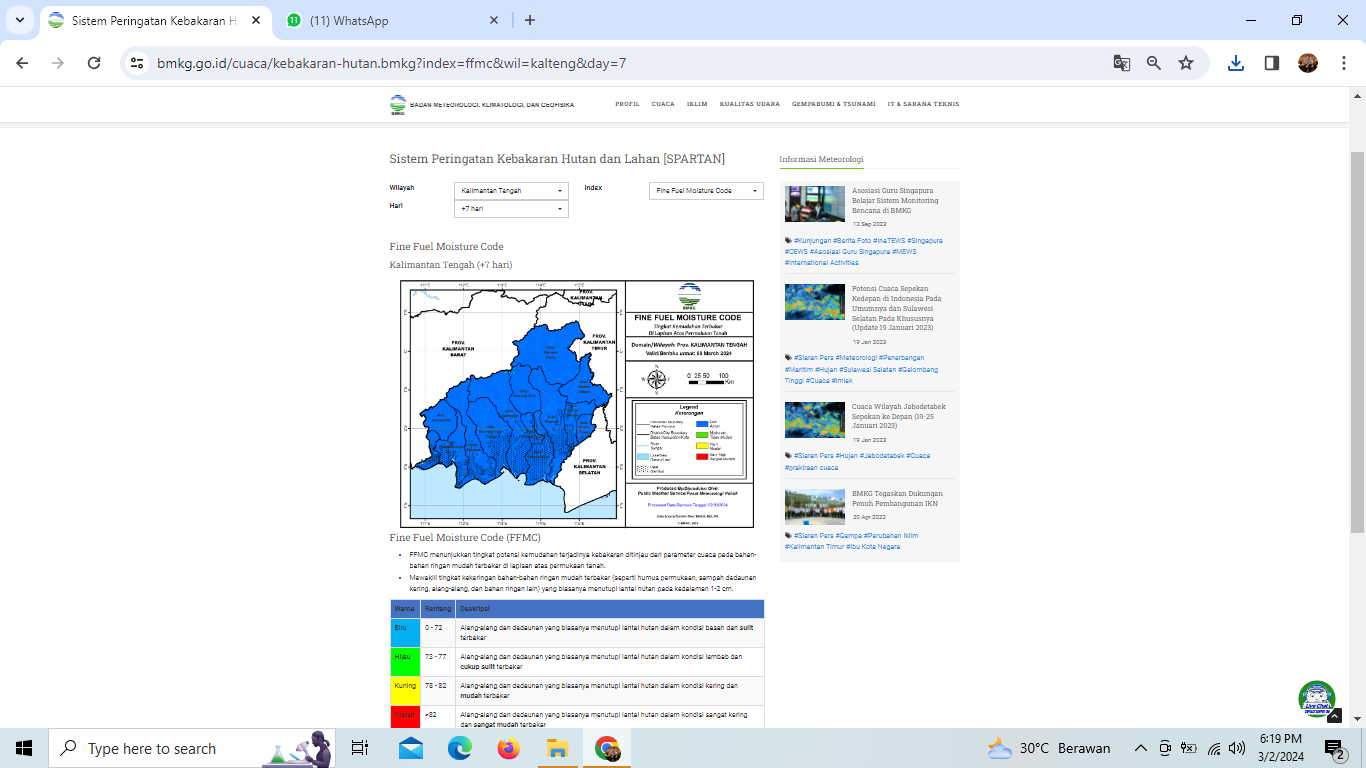The height and width of the screenshot is (768, 1366).
Task: Open site information icon in address bar
Action: pyautogui.click(x=138, y=63)
